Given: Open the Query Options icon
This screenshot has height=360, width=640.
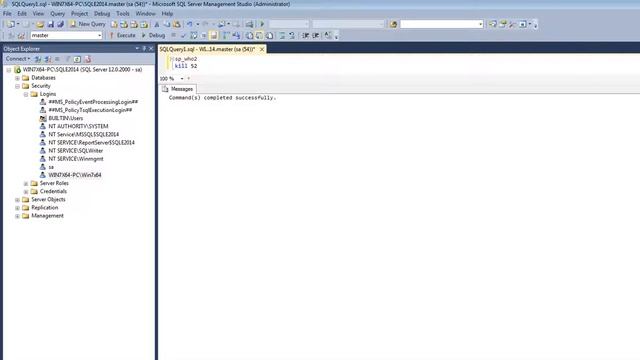Looking at the screenshot, I should (204, 36).
